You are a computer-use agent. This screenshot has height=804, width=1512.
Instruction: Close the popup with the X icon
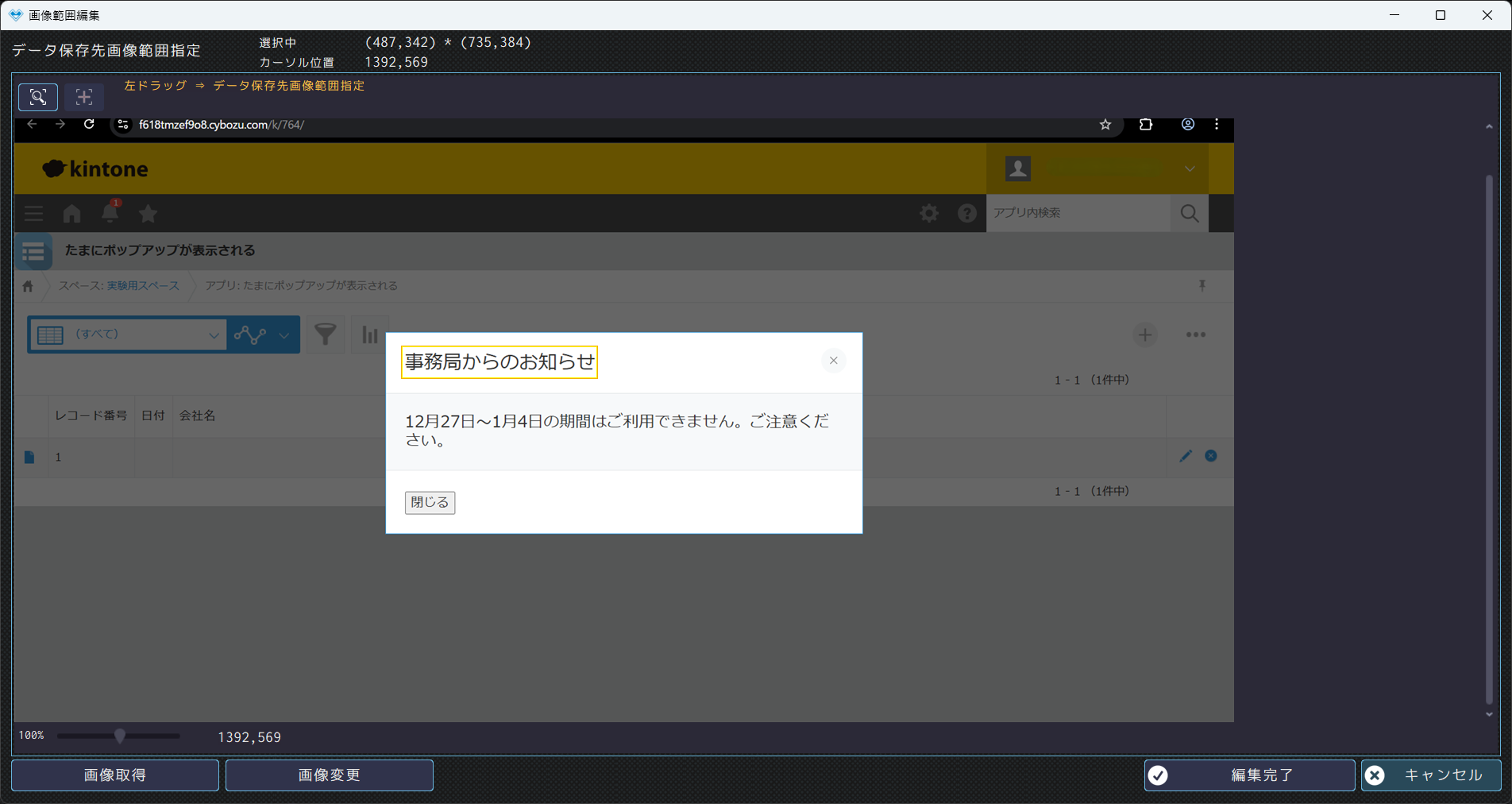833,361
